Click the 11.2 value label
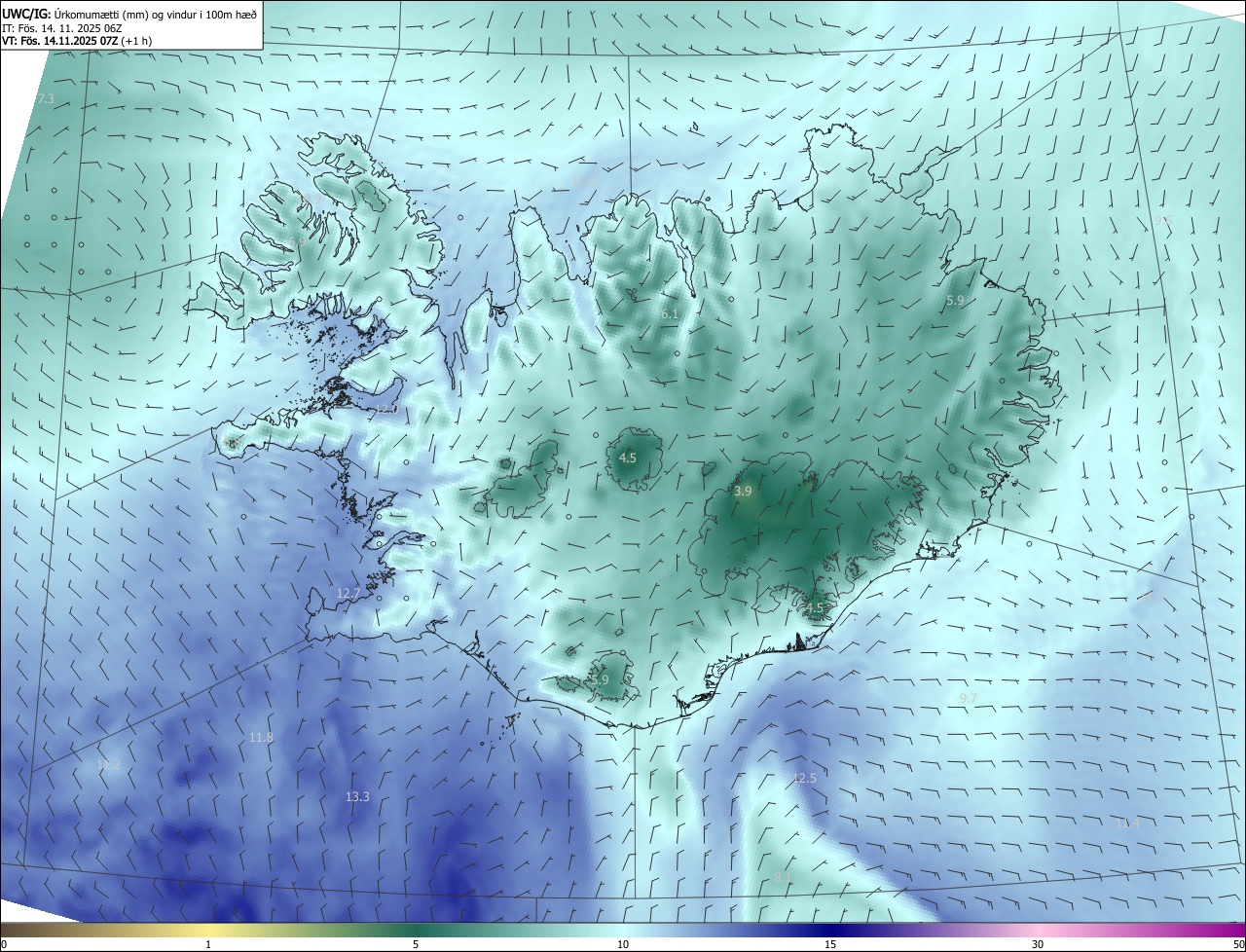Screen dimensions: 1246x952 click(108, 765)
